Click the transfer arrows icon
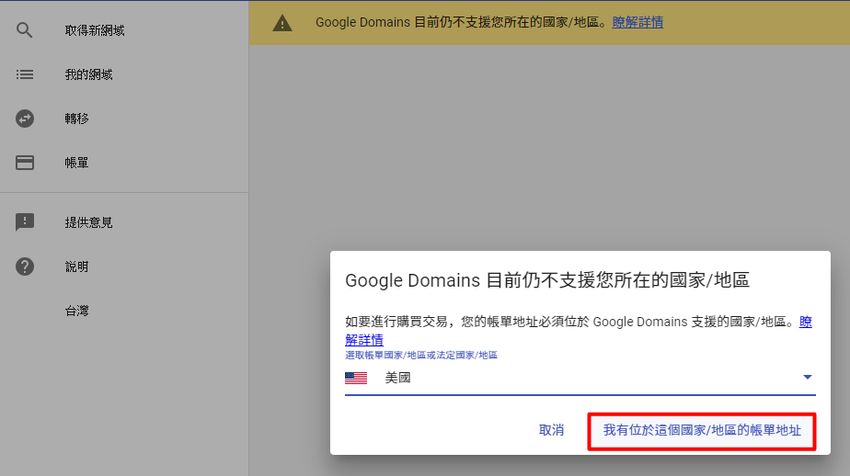 coord(24,118)
